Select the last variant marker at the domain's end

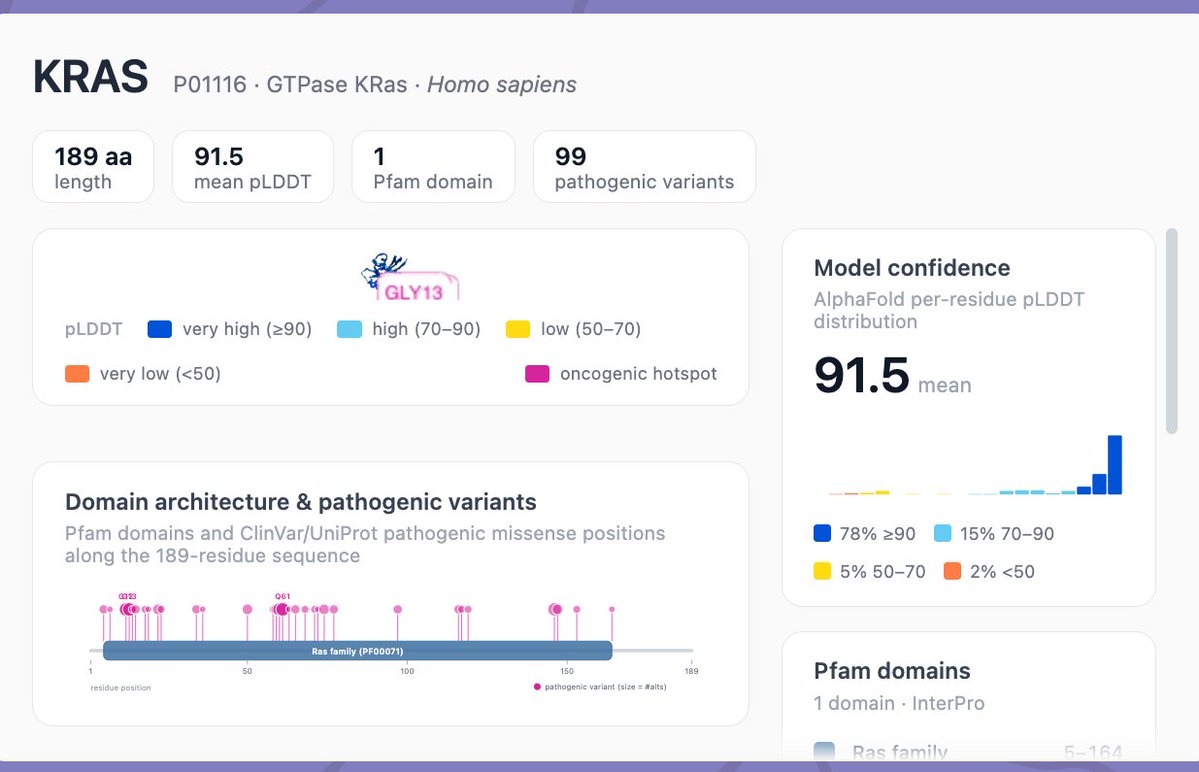612,609
